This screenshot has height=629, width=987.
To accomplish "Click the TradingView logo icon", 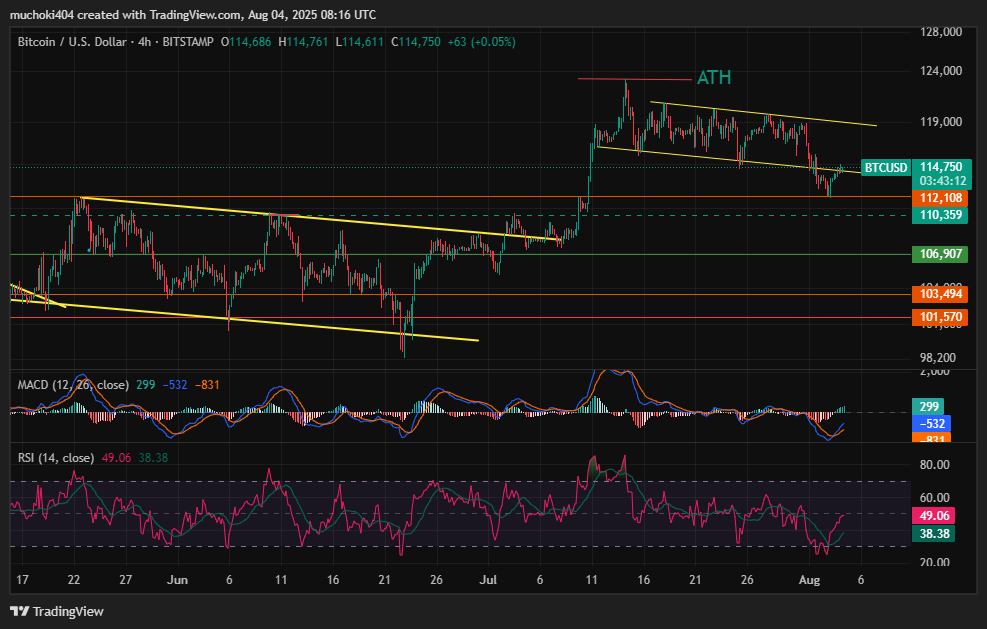I will click(19, 611).
